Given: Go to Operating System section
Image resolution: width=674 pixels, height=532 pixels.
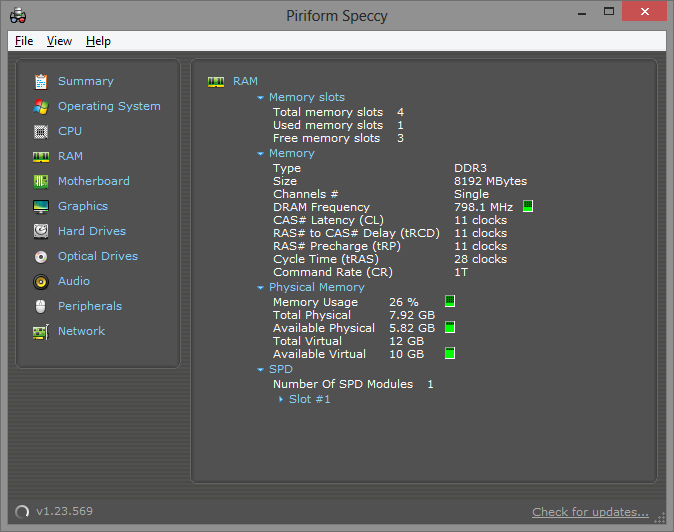Looking at the screenshot, I should 109,106.
